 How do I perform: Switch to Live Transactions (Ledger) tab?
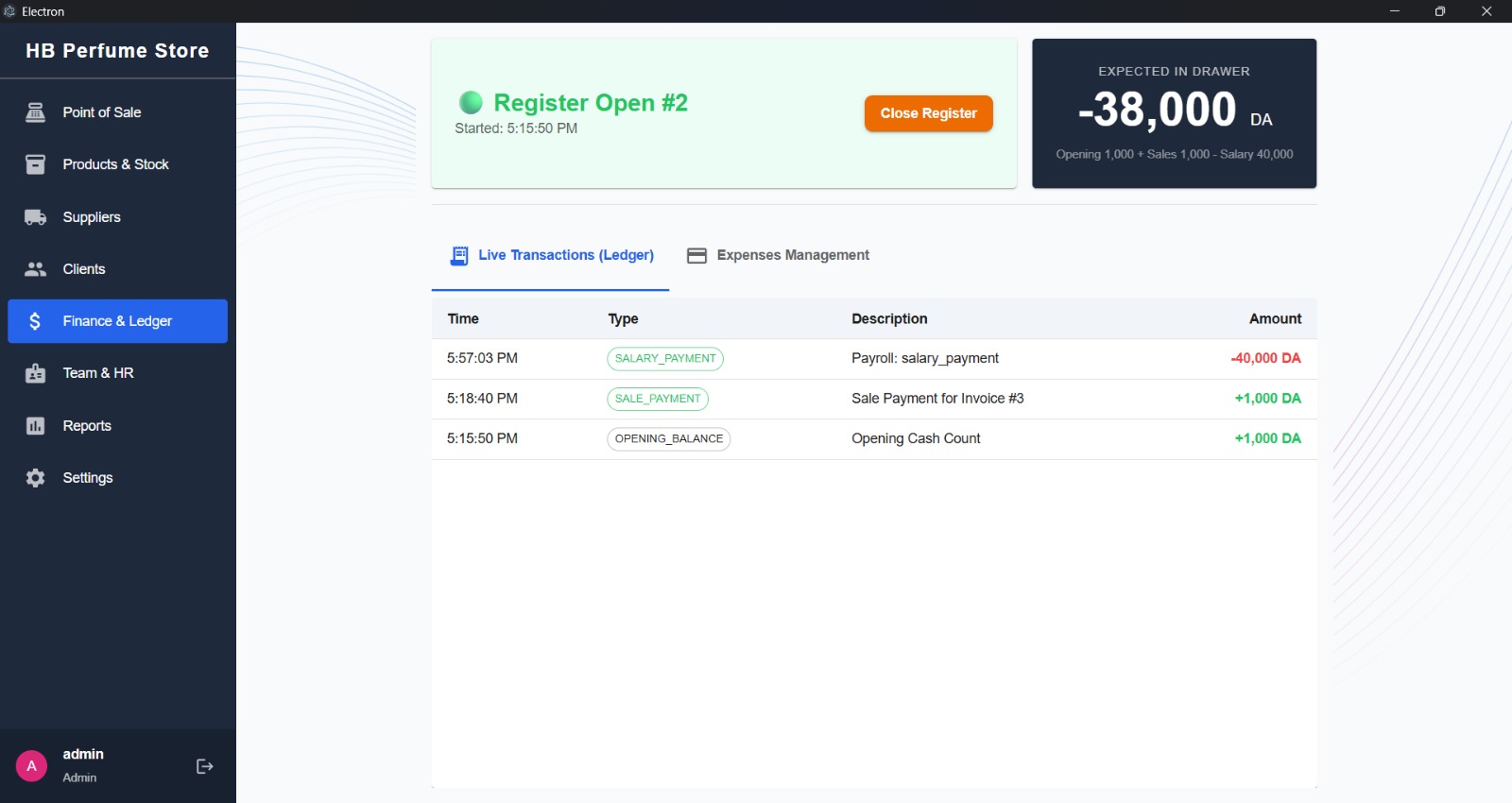point(565,255)
